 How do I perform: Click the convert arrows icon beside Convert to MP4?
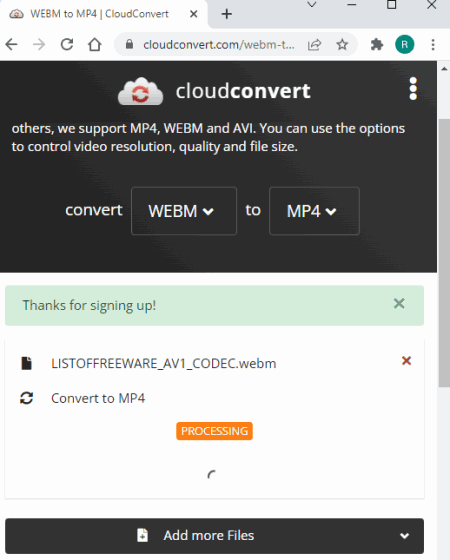(26, 398)
